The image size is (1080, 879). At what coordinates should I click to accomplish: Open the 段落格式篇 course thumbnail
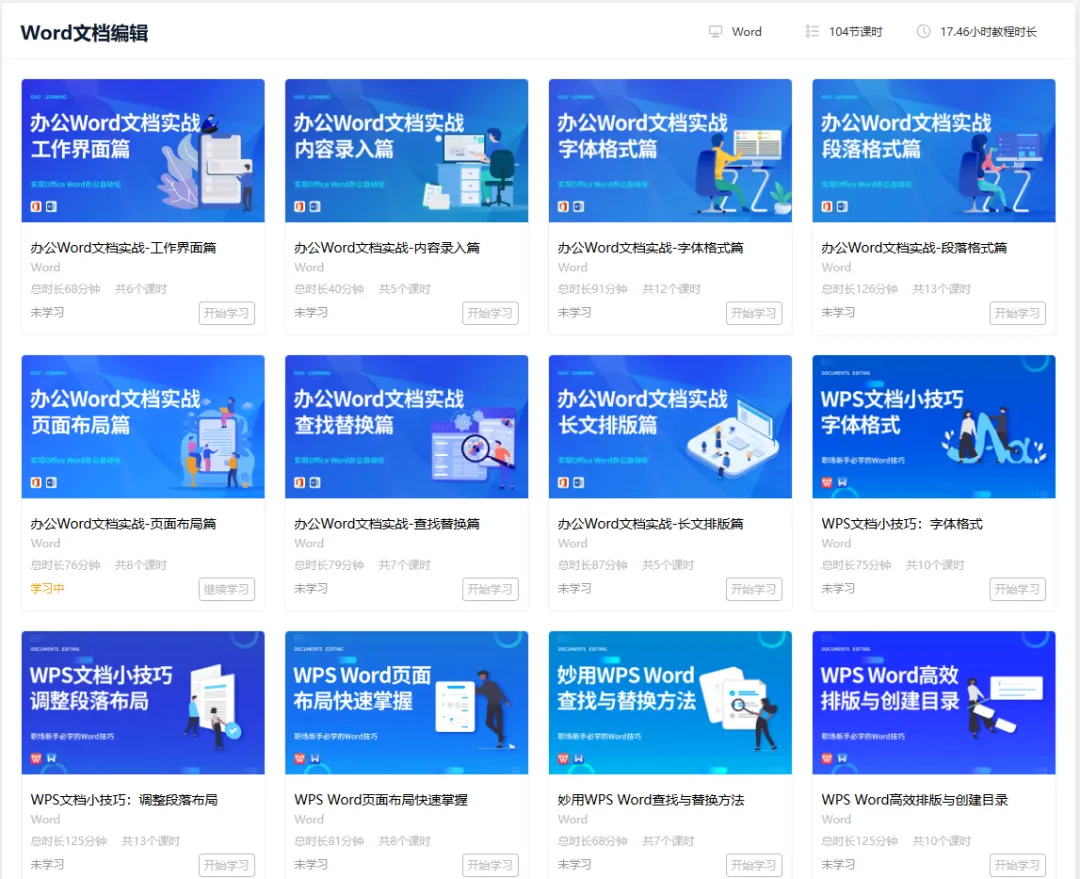click(934, 150)
